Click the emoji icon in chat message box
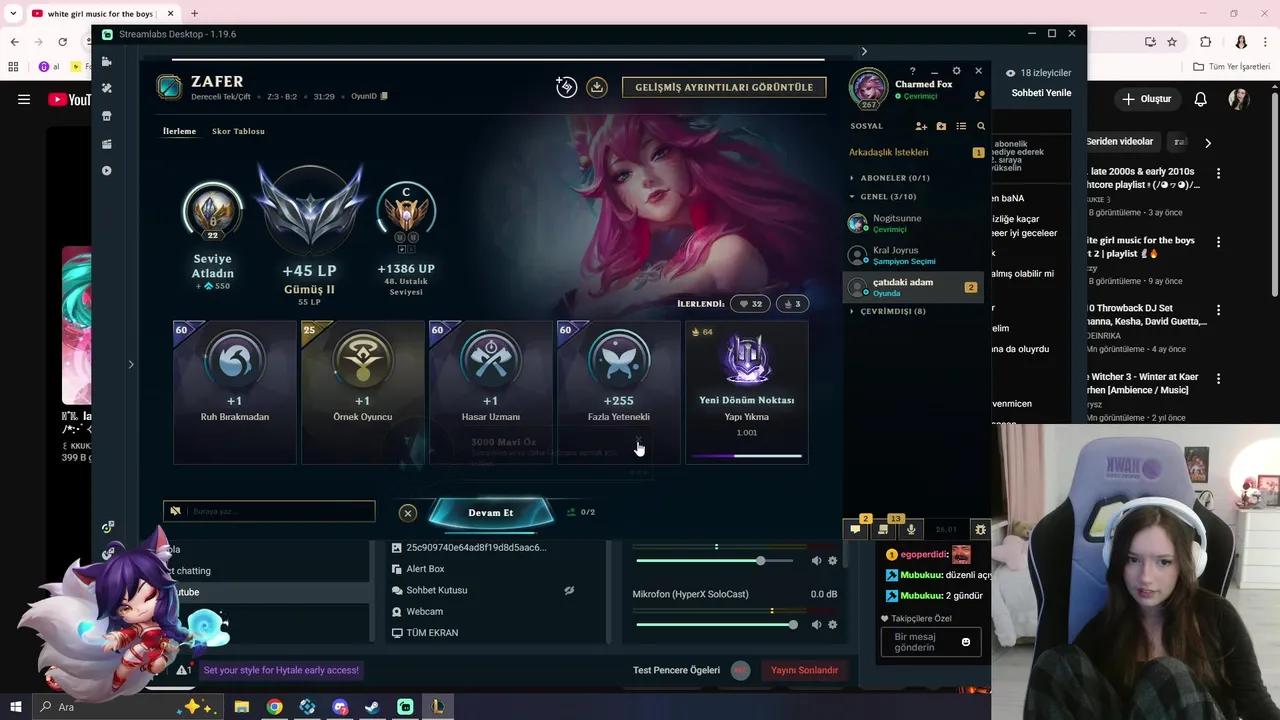 [966, 642]
